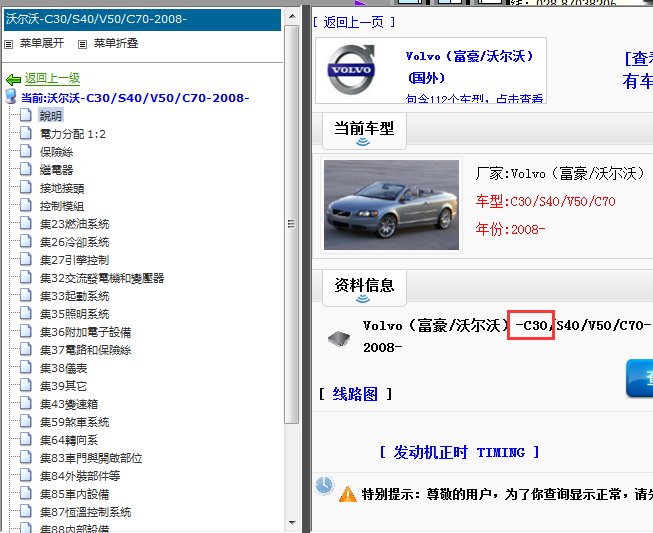The image size is (653, 533).
Task: Select the 集84外裝部件等 tree item
Action: pyautogui.click(x=80, y=476)
